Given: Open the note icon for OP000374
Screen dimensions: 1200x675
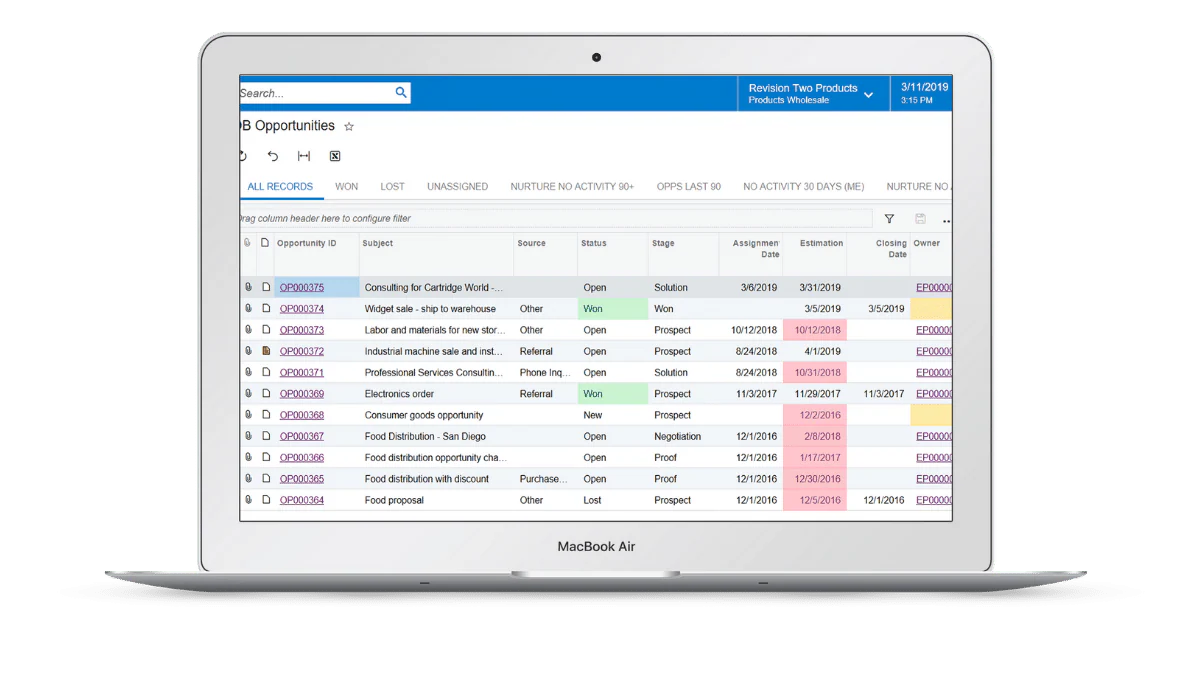Looking at the screenshot, I should (x=266, y=309).
